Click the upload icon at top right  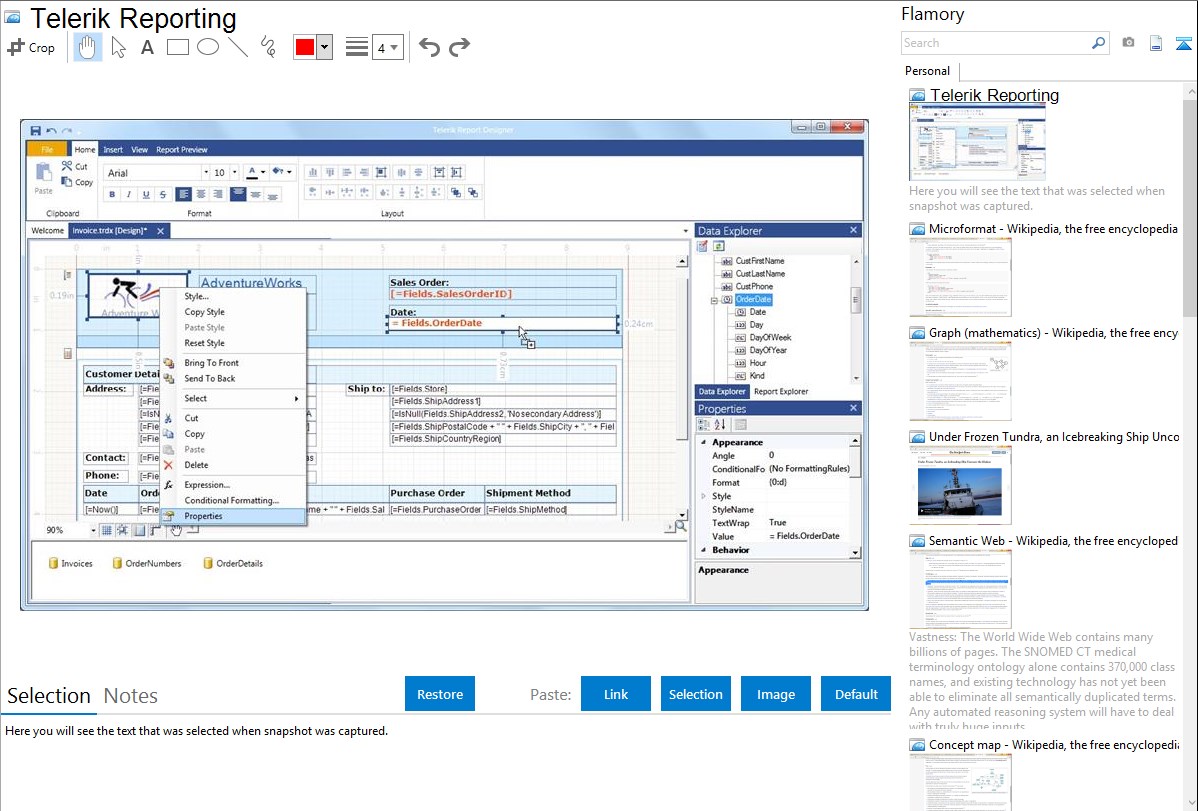coord(1183,43)
